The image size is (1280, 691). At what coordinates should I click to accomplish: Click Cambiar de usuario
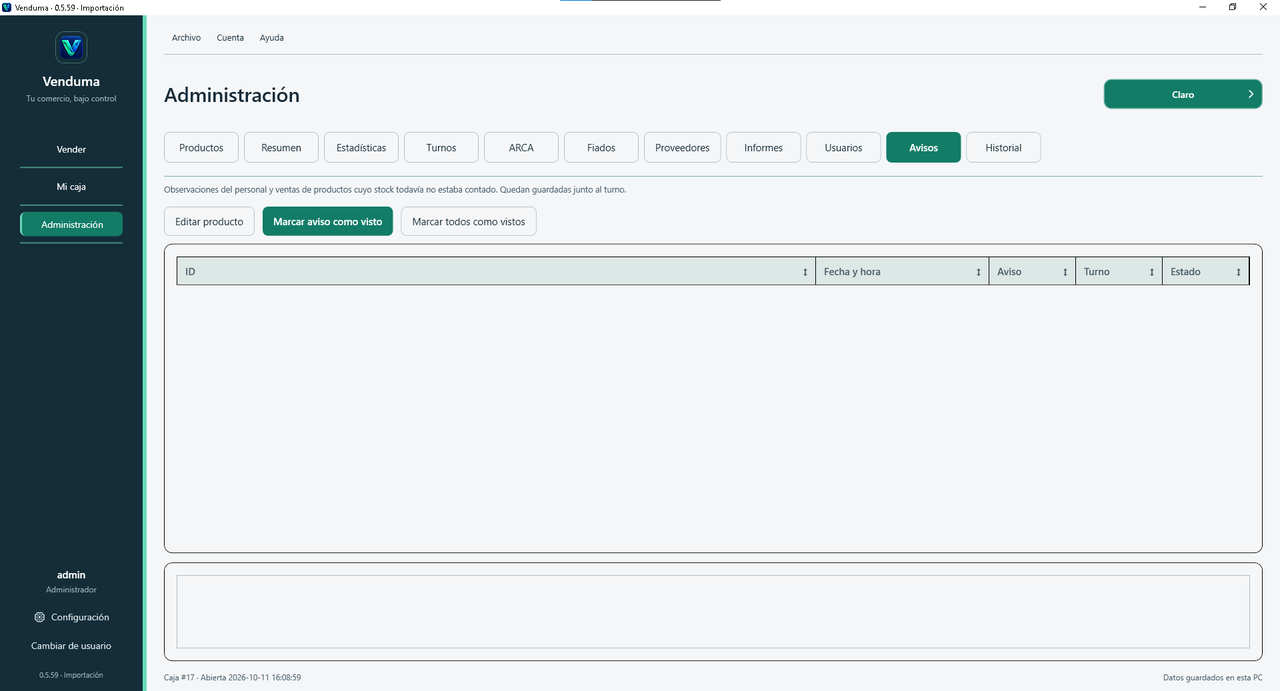coord(71,646)
